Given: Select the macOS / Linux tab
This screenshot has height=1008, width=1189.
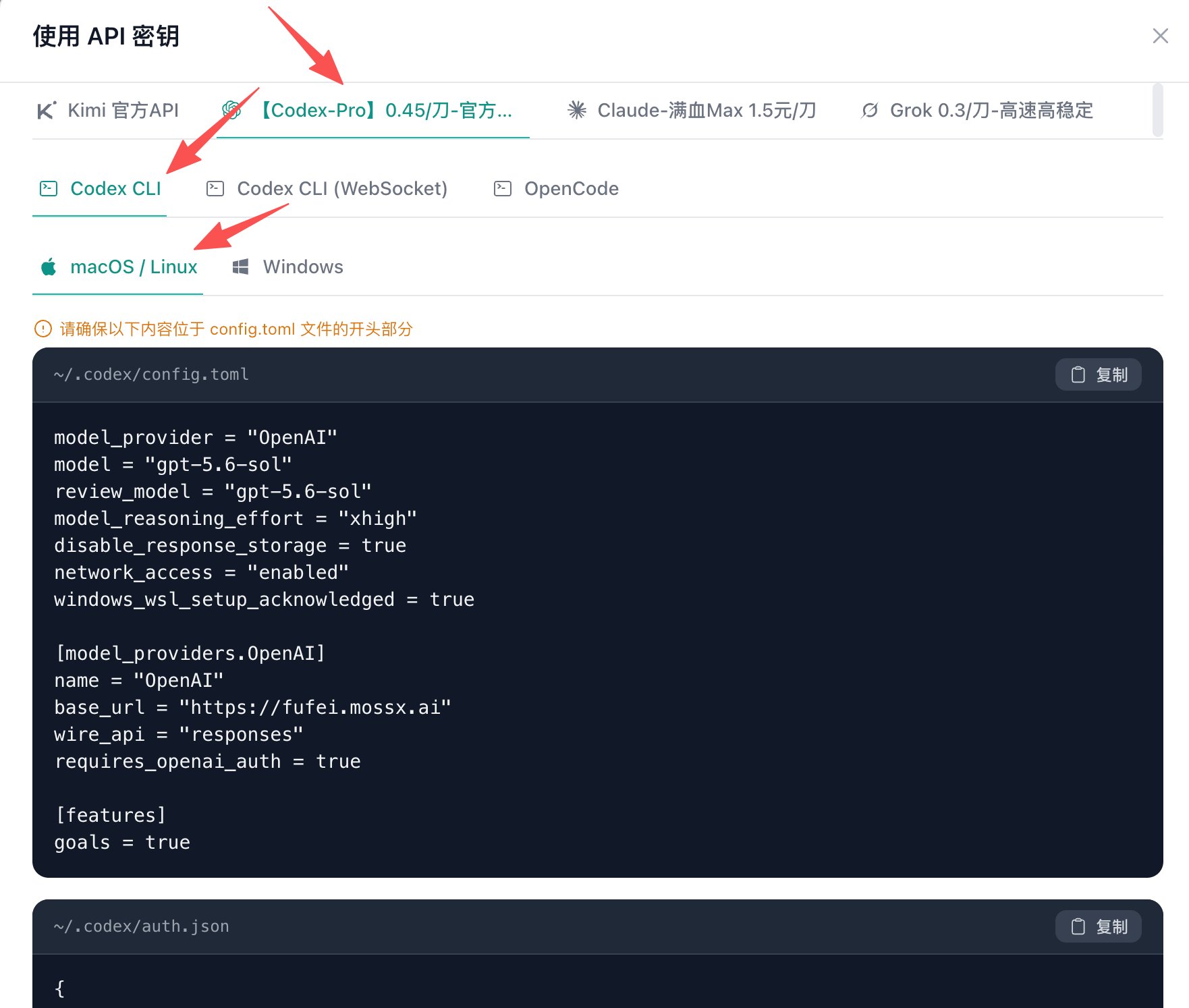Looking at the screenshot, I should pos(118,267).
